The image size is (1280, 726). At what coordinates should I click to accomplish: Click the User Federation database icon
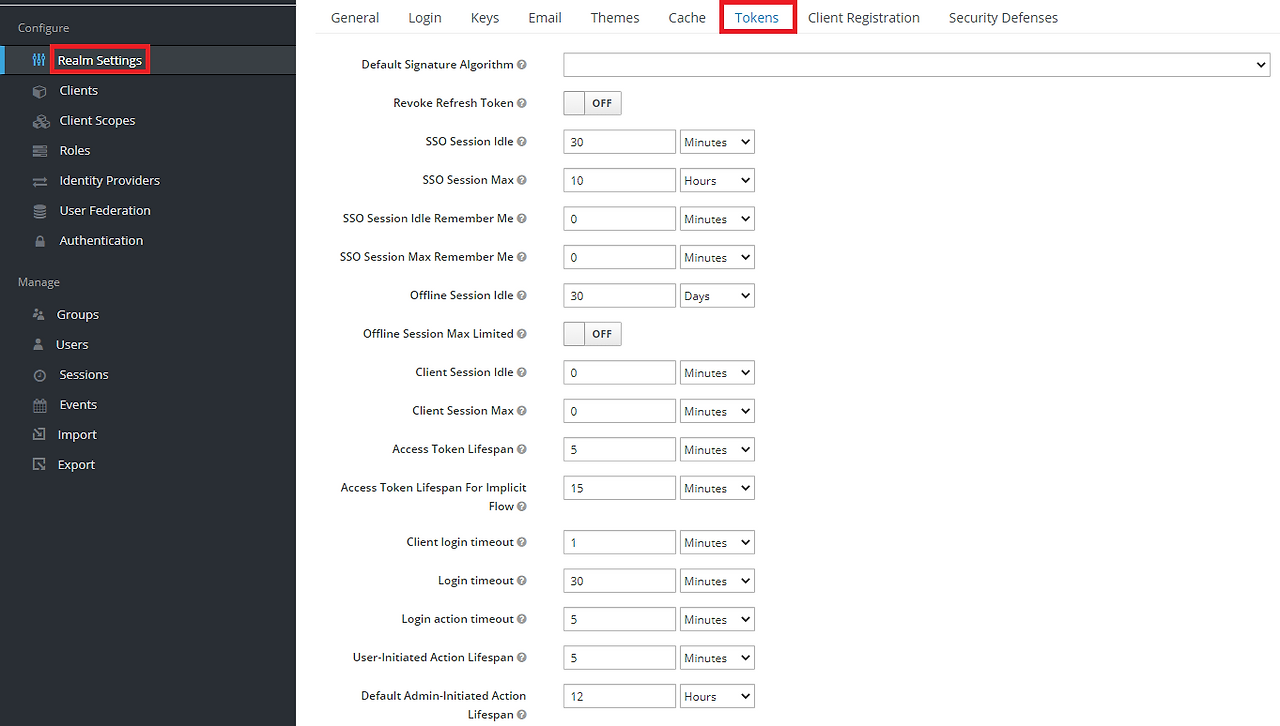(x=40, y=211)
